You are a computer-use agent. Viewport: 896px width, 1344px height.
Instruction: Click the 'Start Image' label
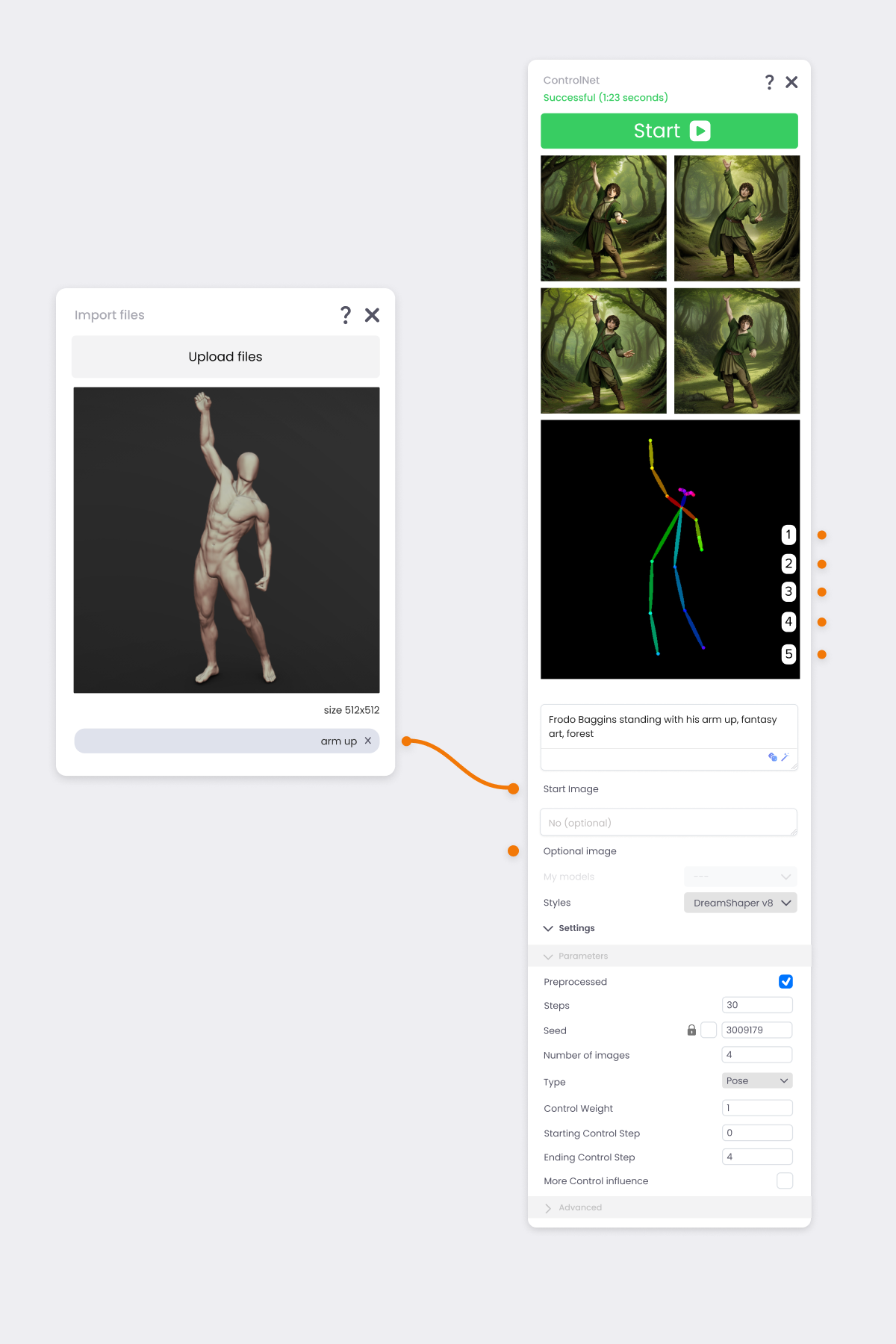point(571,789)
